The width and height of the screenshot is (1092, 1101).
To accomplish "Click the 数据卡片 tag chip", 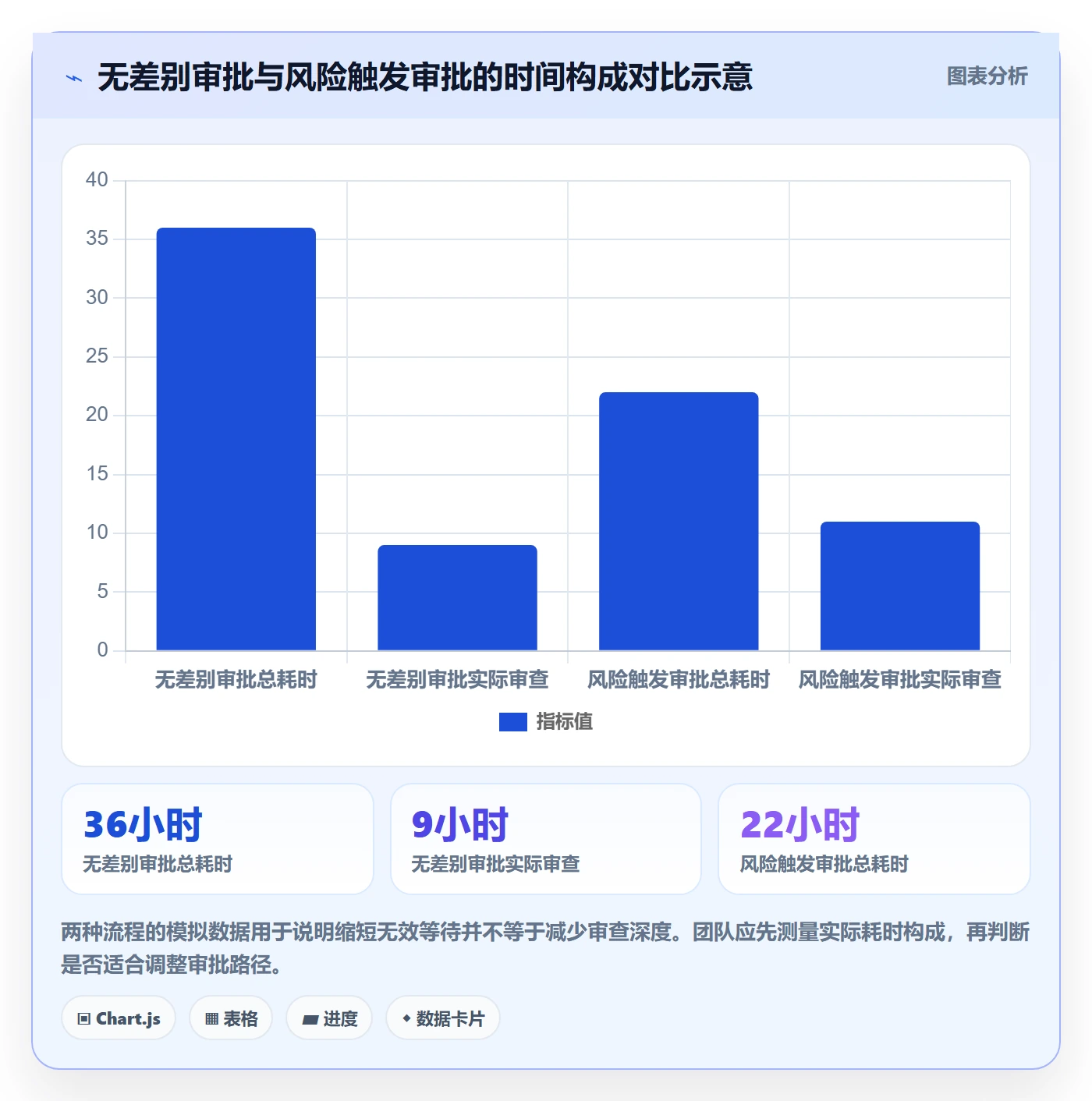I will pos(443,1018).
